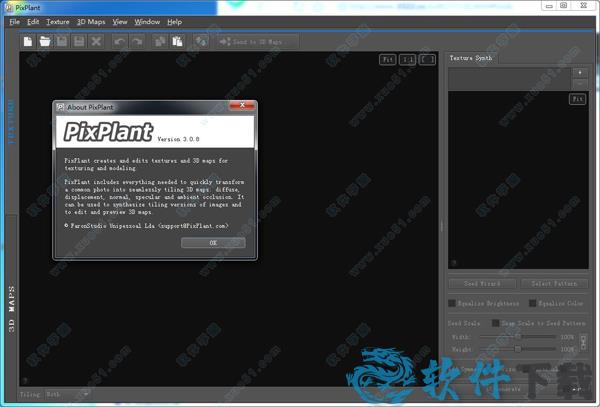The height and width of the screenshot is (407, 600).
Task: Create a new texture document
Action: 28,41
